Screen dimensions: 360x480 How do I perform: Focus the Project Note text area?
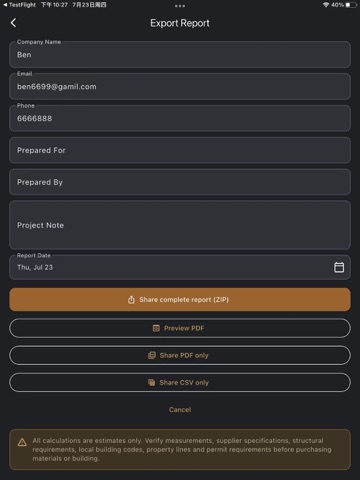tap(180, 225)
